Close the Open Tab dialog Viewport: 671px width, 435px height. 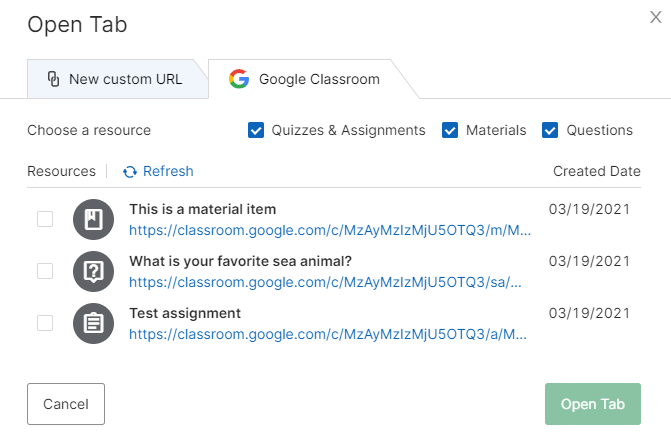coord(655,17)
